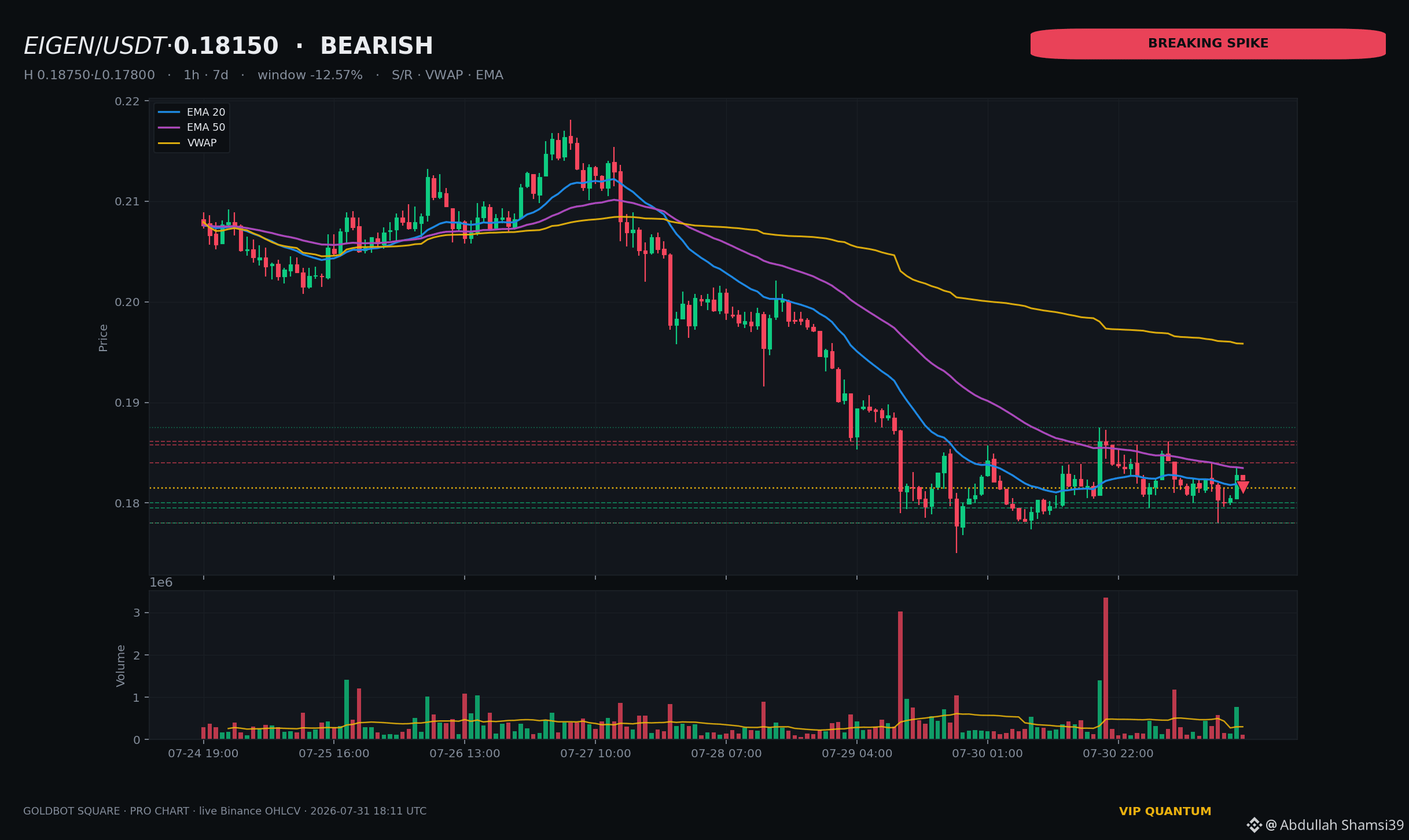Screen dimensions: 1409x840
Task: Select the blue EMA 20 legend line
Action: click(169, 112)
